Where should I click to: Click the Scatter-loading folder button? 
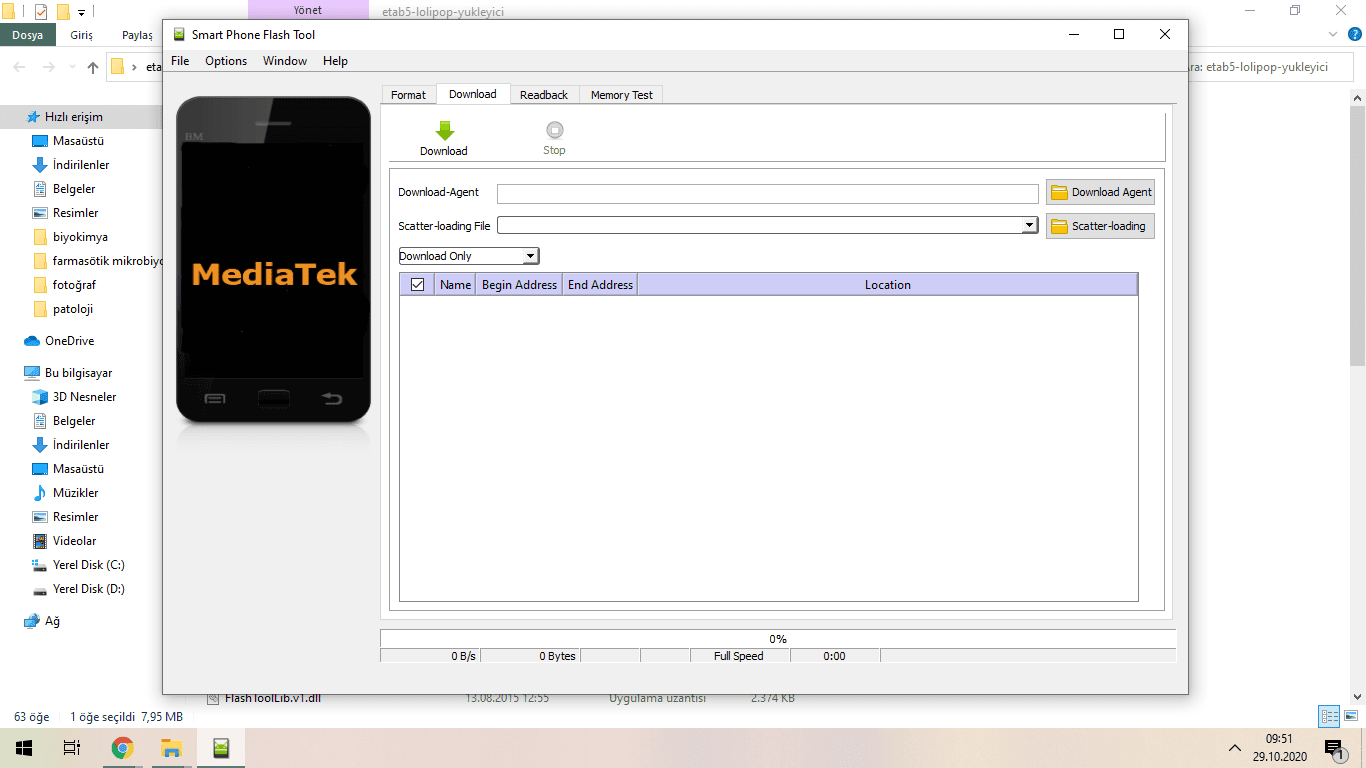(x=1100, y=226)
